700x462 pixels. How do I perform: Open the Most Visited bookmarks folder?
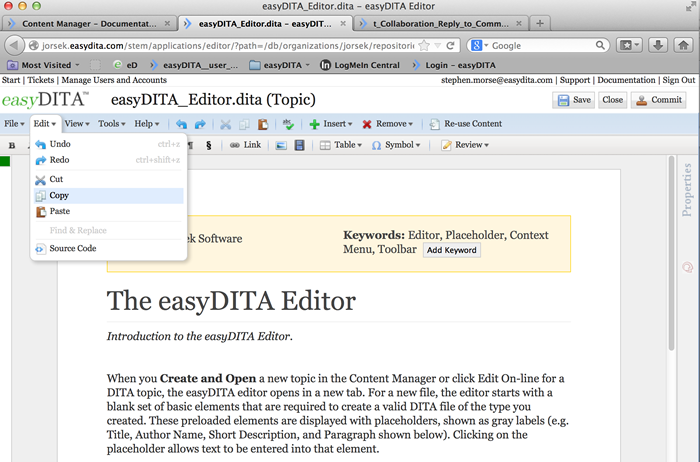tap(43, 65)
